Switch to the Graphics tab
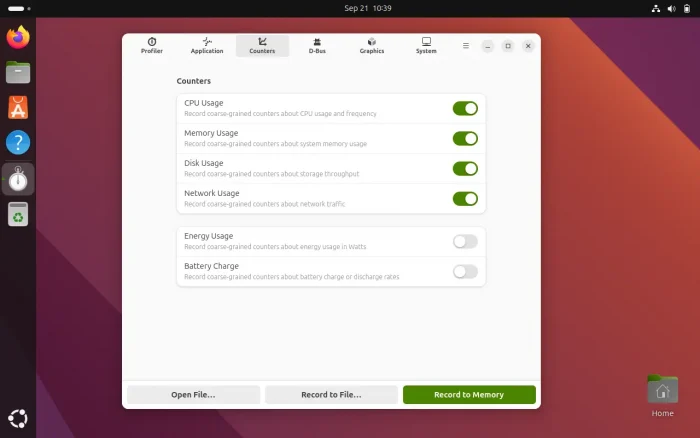The image size is (700, 438). (x=372, y=46)
